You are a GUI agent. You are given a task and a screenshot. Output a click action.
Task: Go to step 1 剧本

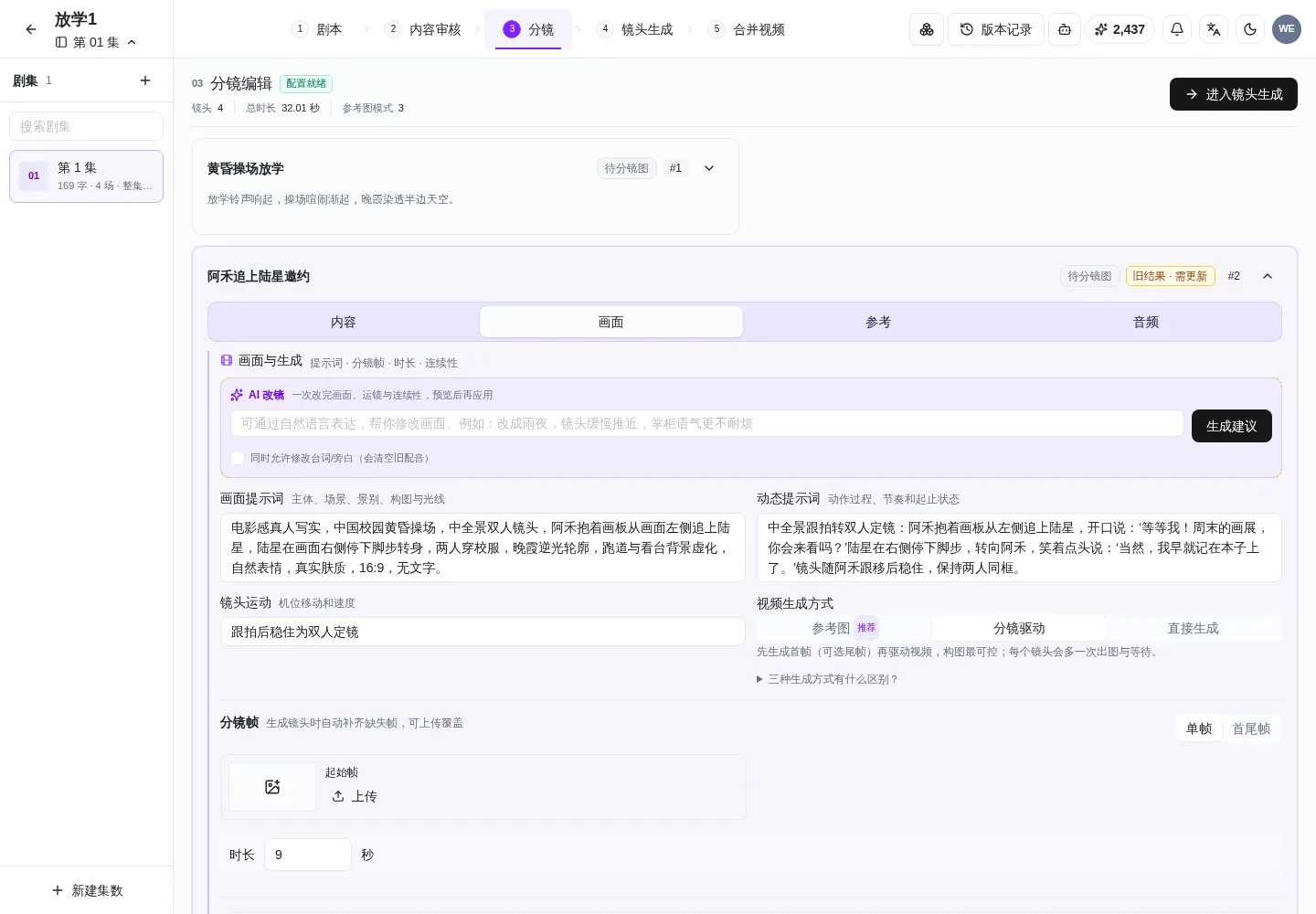tap(317, 29)
